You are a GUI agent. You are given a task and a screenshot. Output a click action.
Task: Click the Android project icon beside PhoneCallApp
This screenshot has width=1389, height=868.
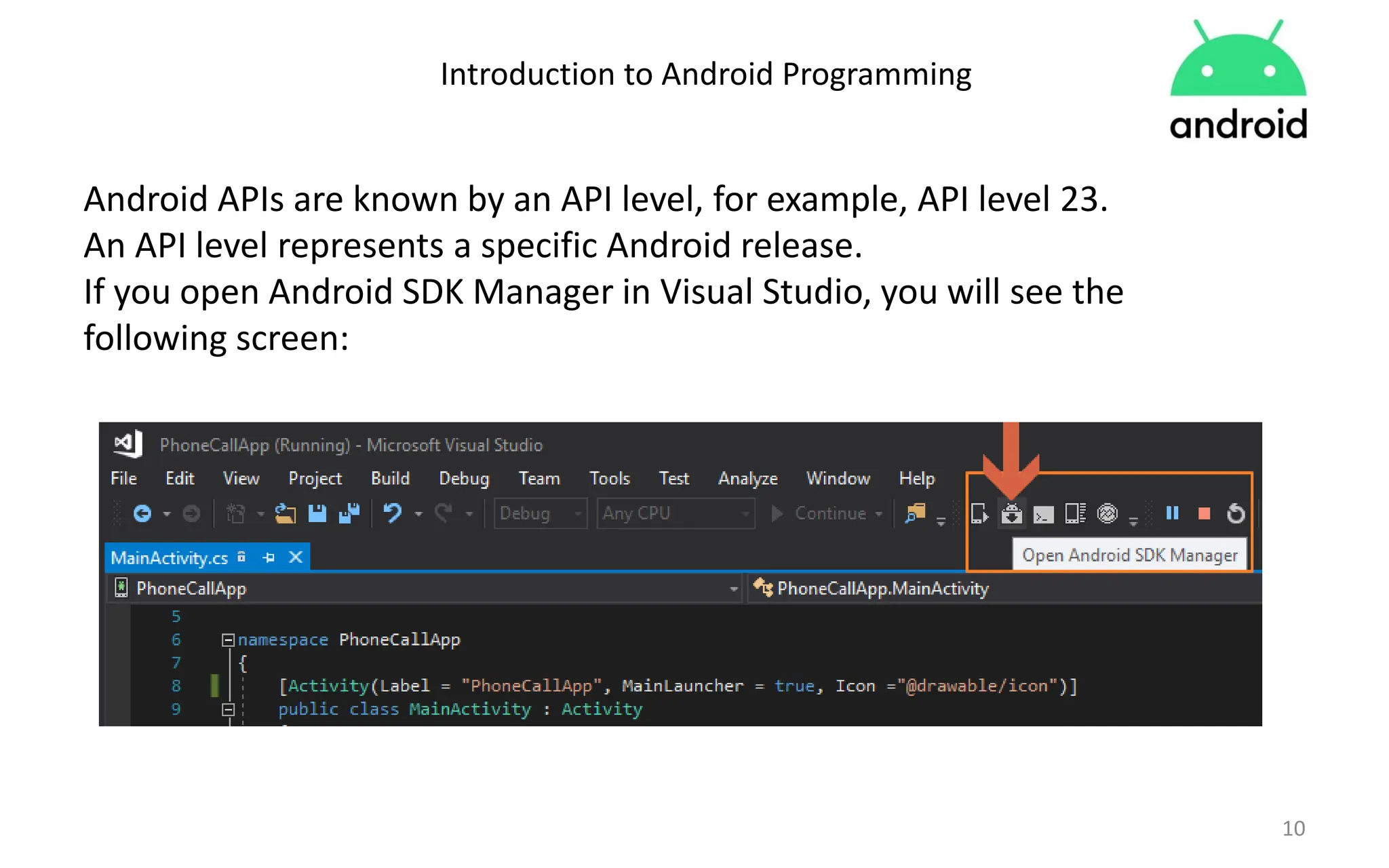click(121, 588)
